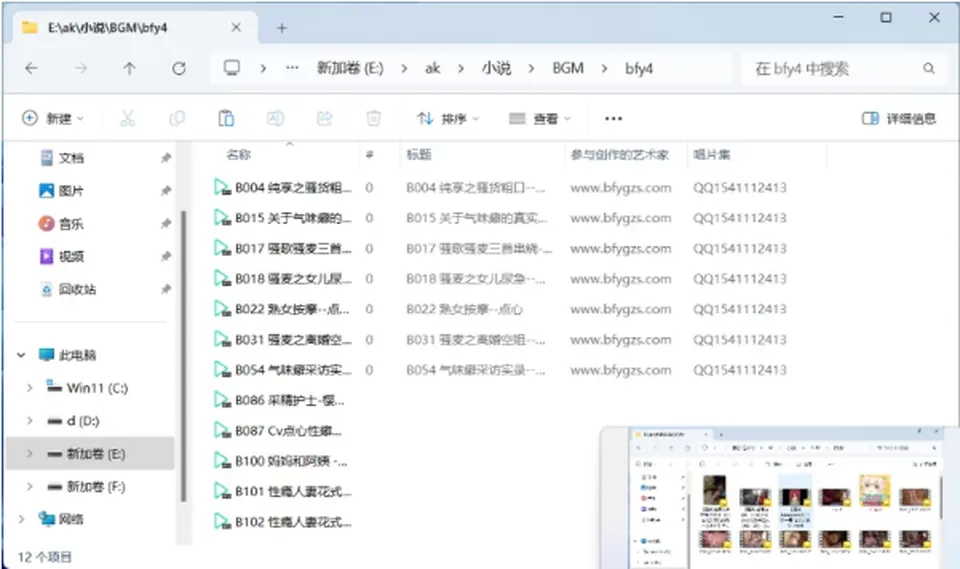Expand the 新加卷 (E:) drive node
This screenshot has width=960, height=569.
pyautogui.click(x=29, y=453)
